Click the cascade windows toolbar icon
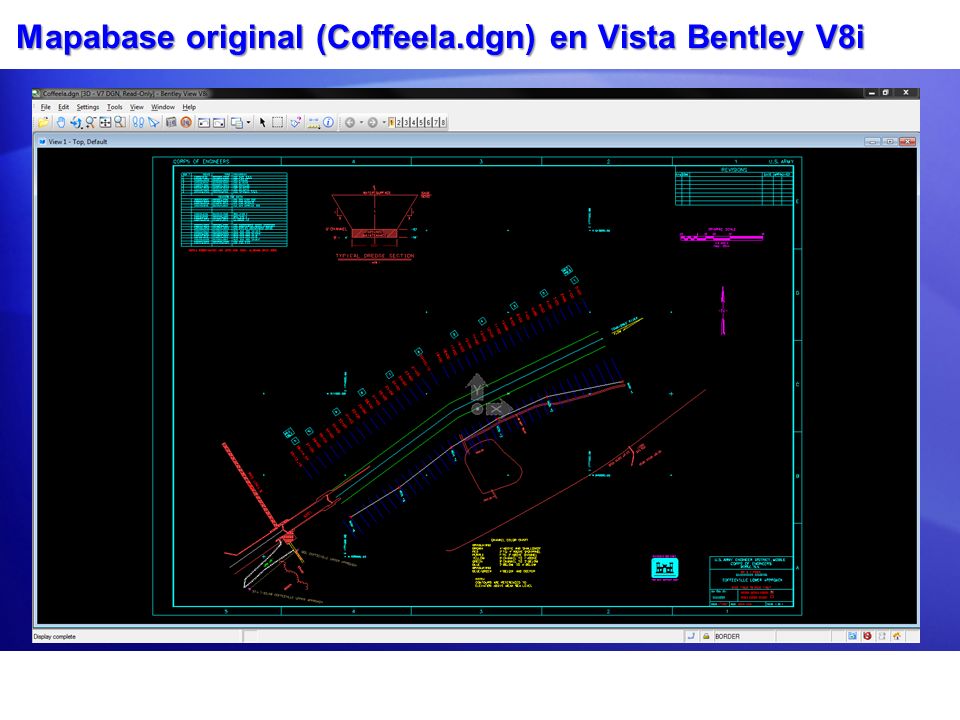Screen dimensions: 960x720 [237, 122]
